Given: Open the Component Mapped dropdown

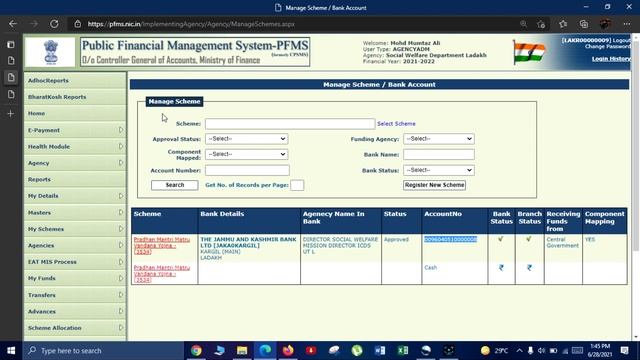Looking at the screenshot, I should coord(247,154).
